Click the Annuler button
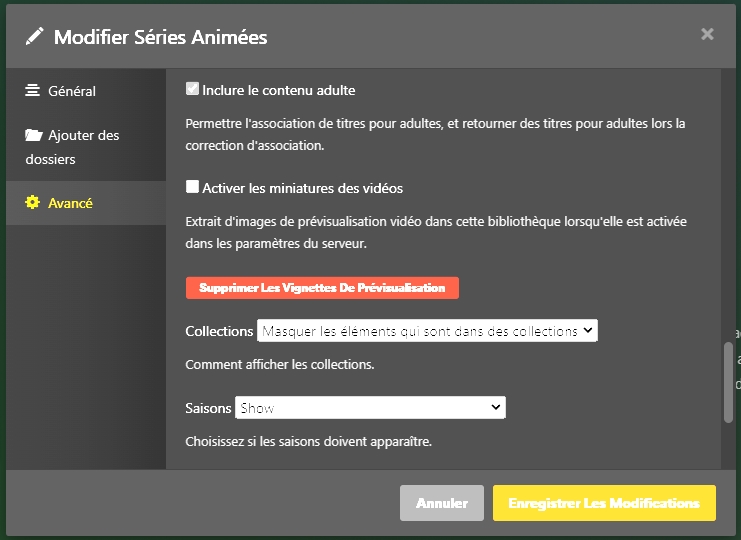 pos(442,503)
